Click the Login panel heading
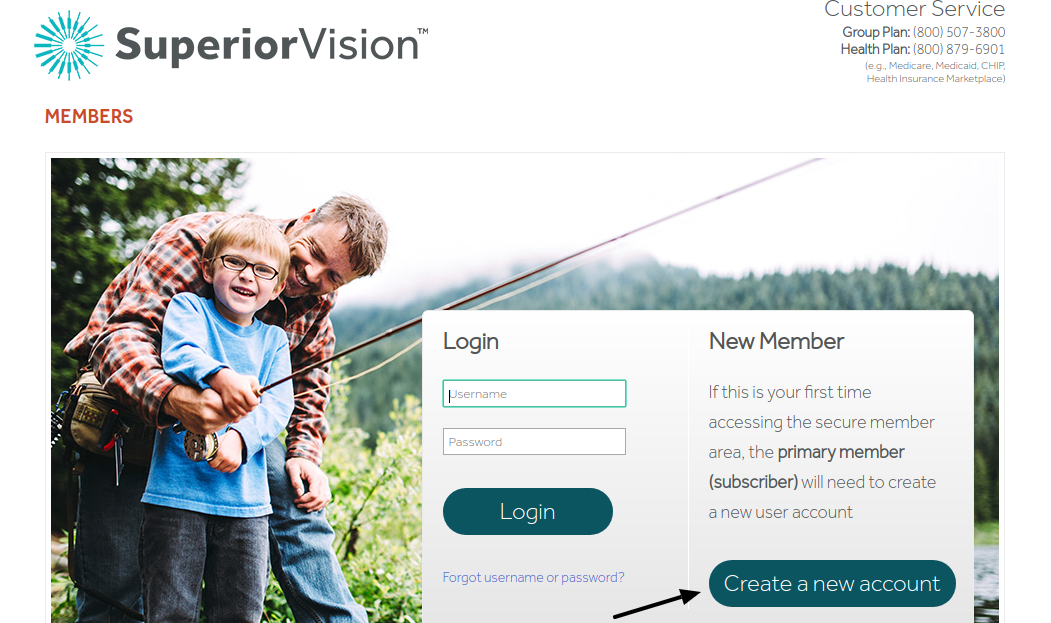 (x=471, y=342)
